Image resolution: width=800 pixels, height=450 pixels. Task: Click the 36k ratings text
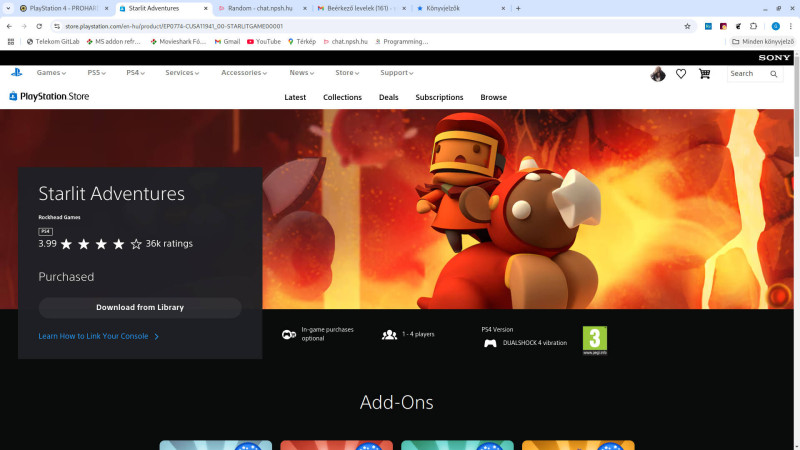coord(169,243)
